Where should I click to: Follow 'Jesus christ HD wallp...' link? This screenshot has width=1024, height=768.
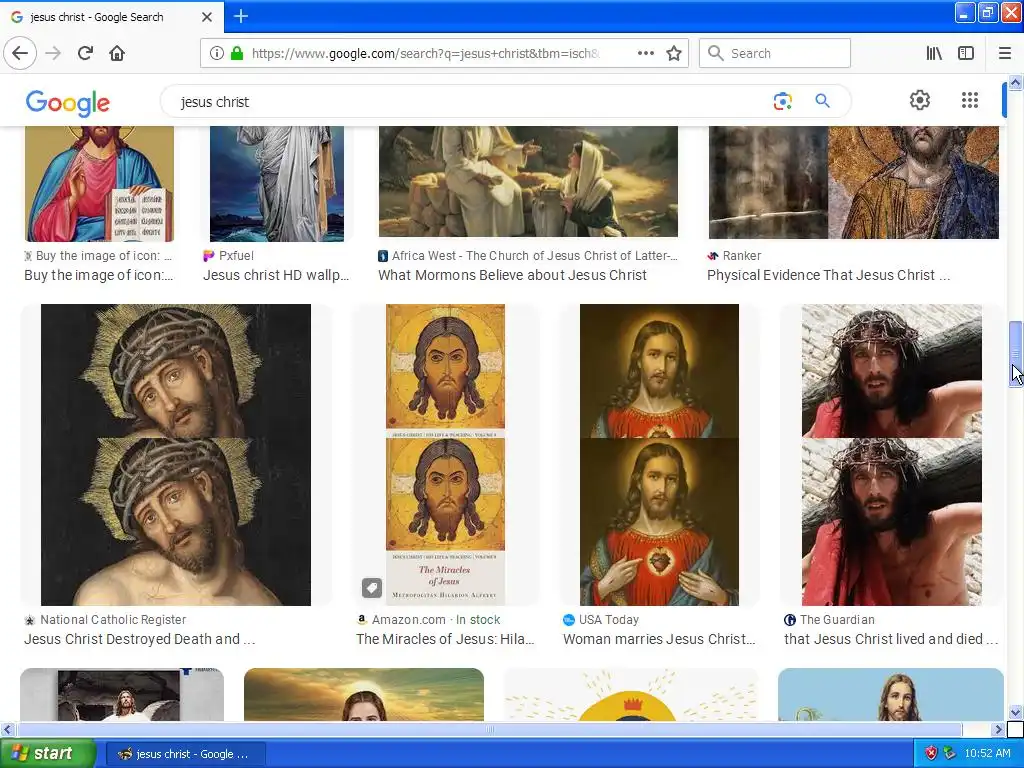coord(276,276)
